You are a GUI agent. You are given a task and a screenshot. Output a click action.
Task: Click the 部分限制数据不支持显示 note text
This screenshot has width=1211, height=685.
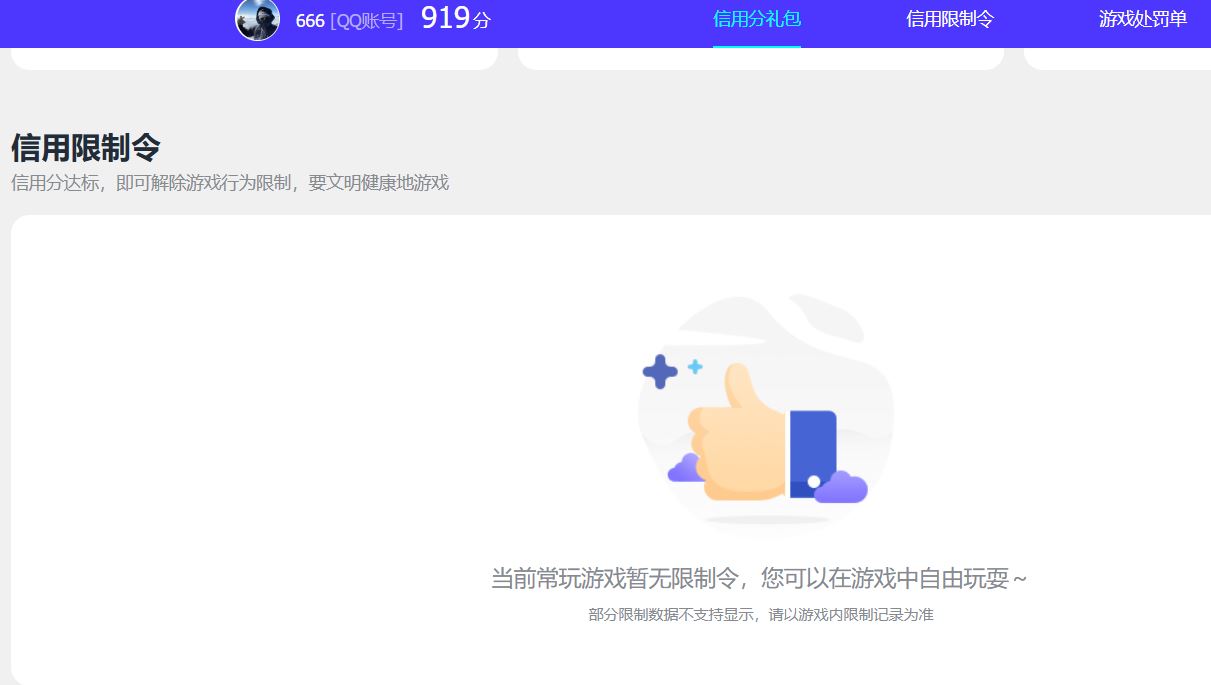[x=758, y=614]
